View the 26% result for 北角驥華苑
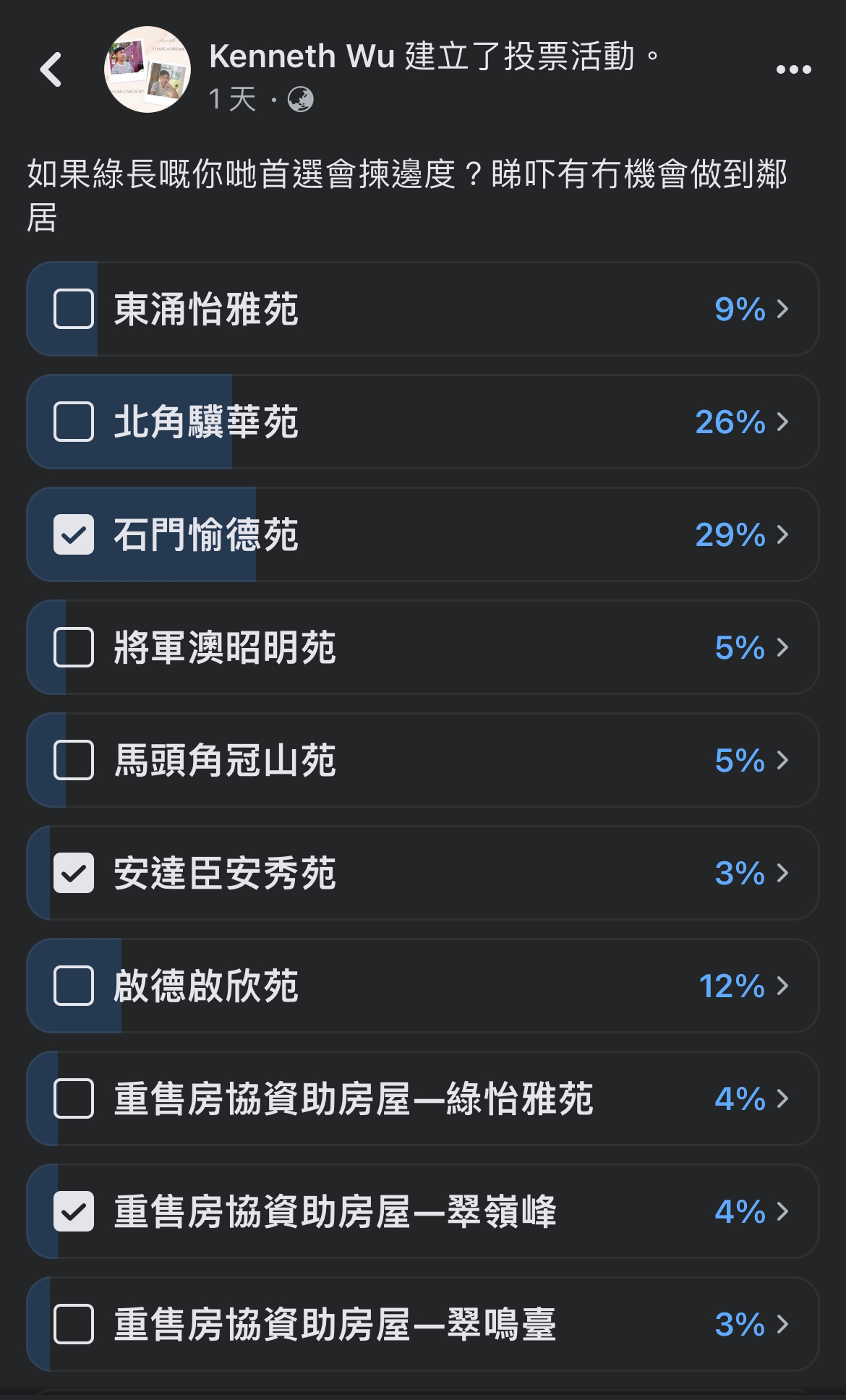846x1400 pixels. [730, 422]
